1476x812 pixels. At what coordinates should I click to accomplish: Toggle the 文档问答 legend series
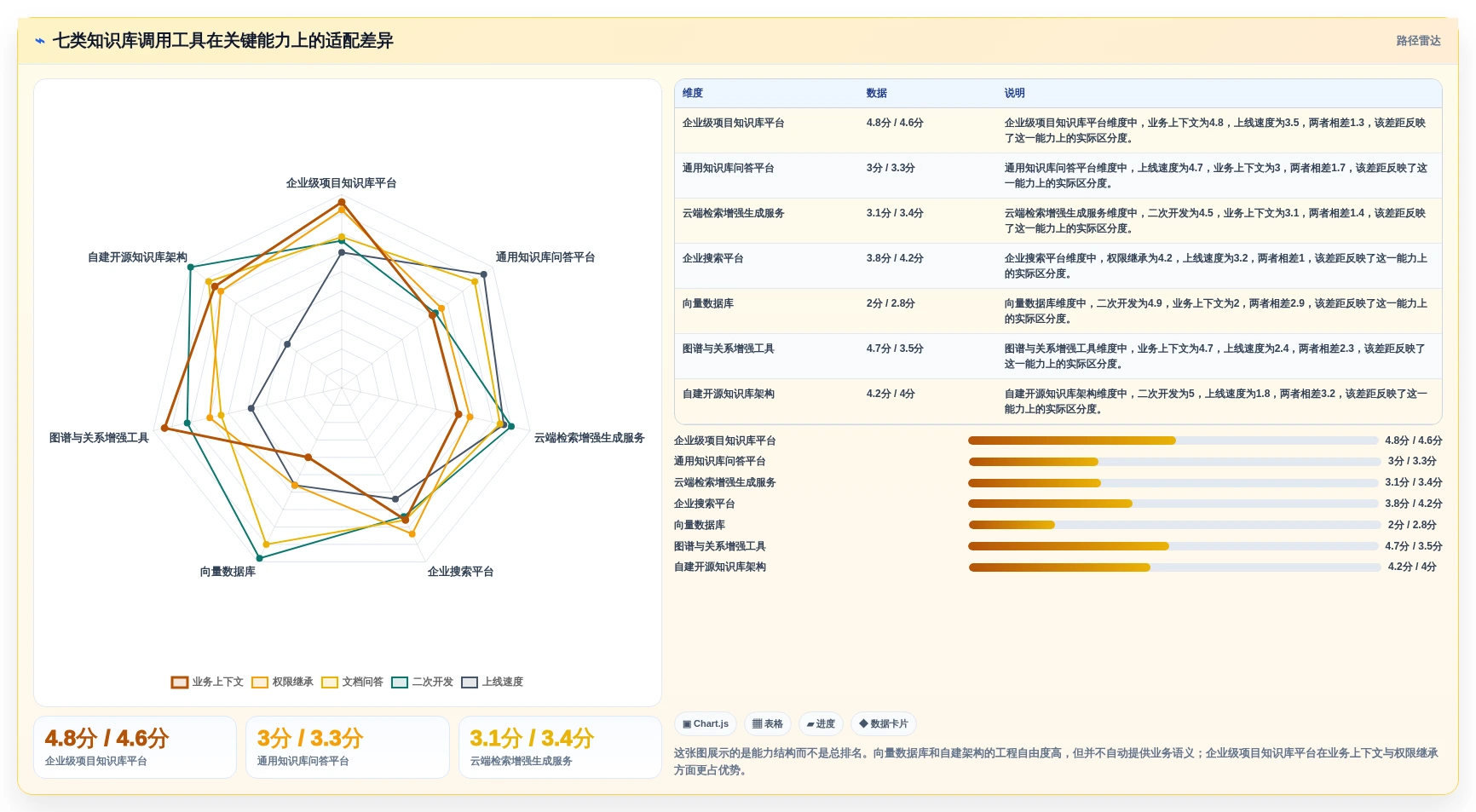pos(352,682)
